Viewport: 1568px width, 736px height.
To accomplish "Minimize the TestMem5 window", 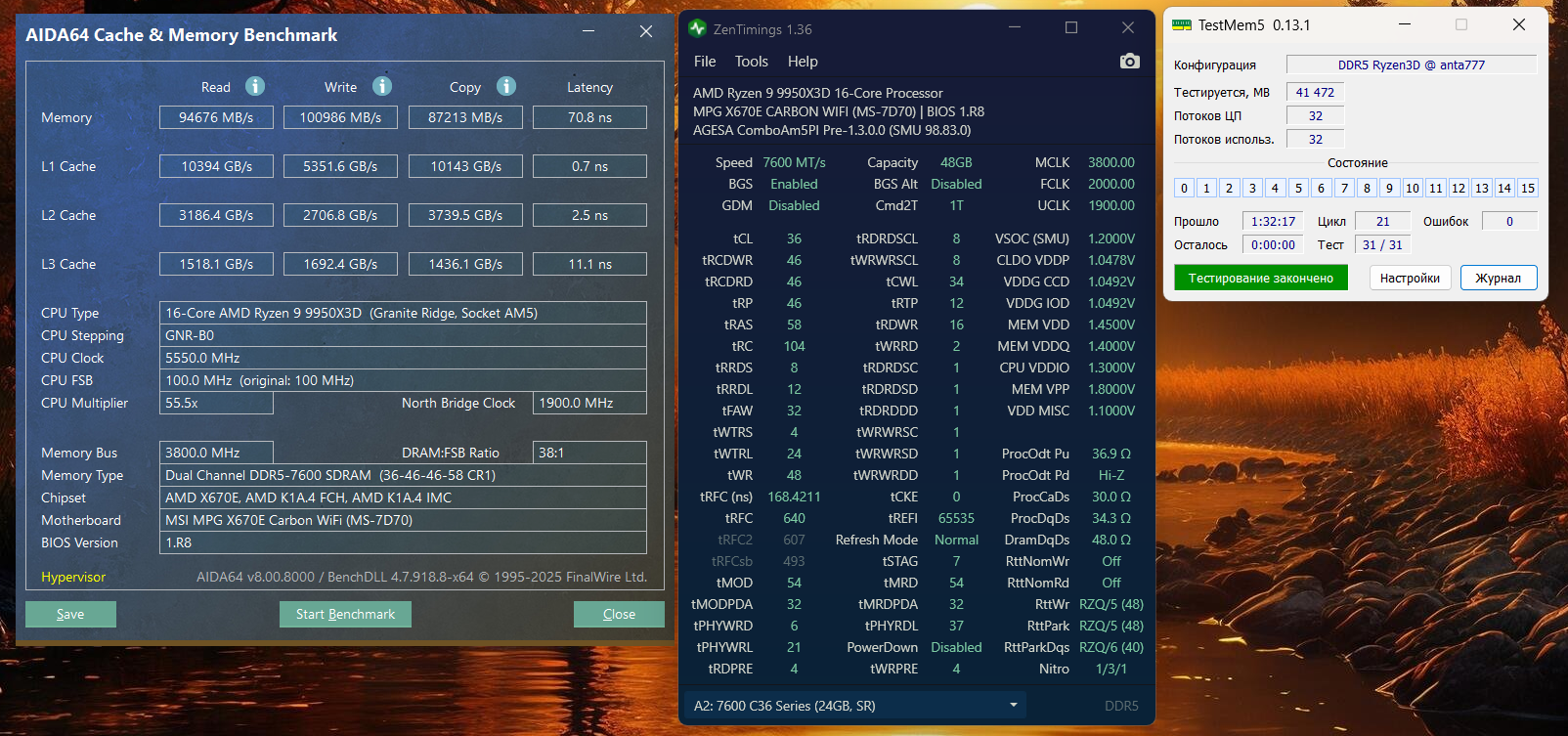I will coord(1405,24).
